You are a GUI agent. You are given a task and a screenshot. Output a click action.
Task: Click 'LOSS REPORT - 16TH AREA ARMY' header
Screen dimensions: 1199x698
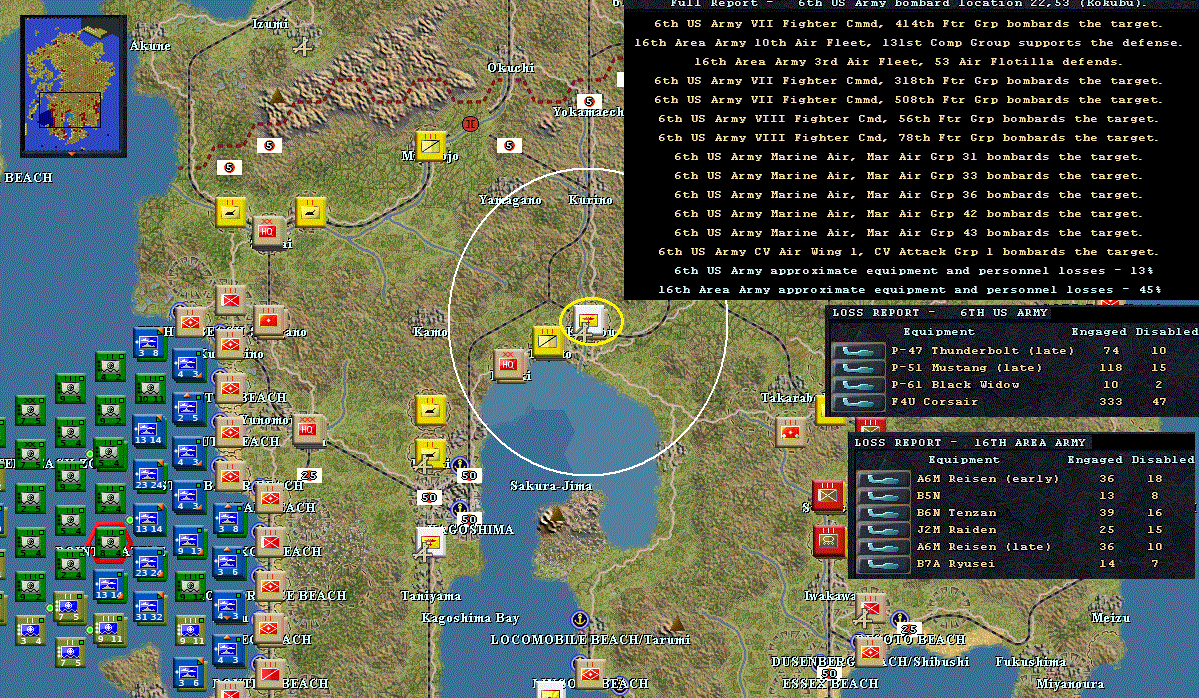[x=970, y=443]
